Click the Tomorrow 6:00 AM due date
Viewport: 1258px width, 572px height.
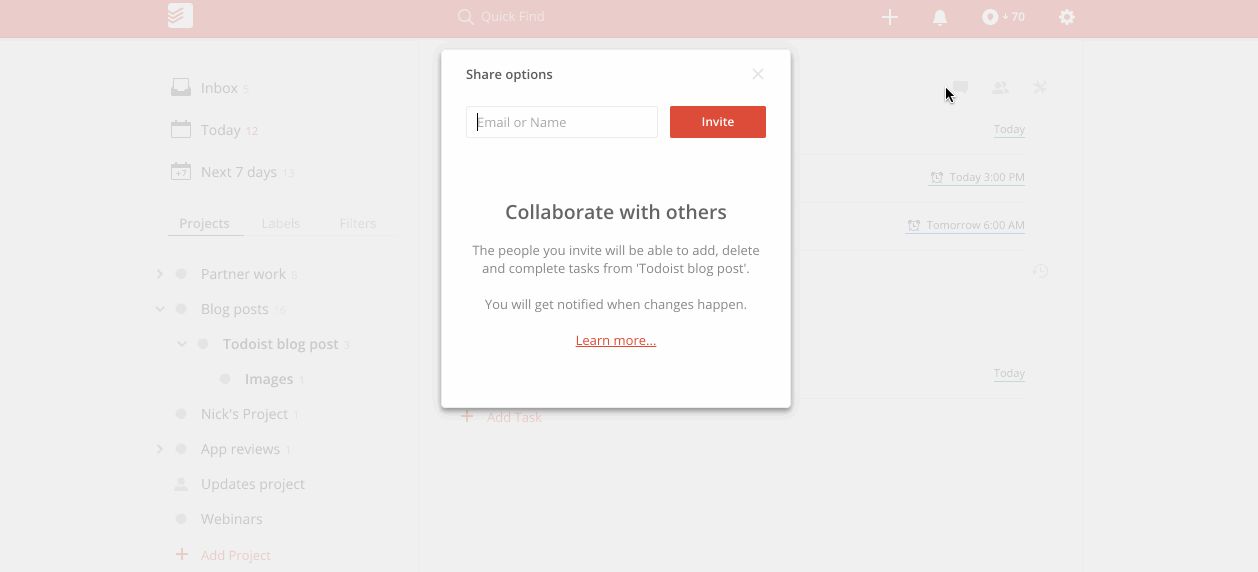pos(975,225)
